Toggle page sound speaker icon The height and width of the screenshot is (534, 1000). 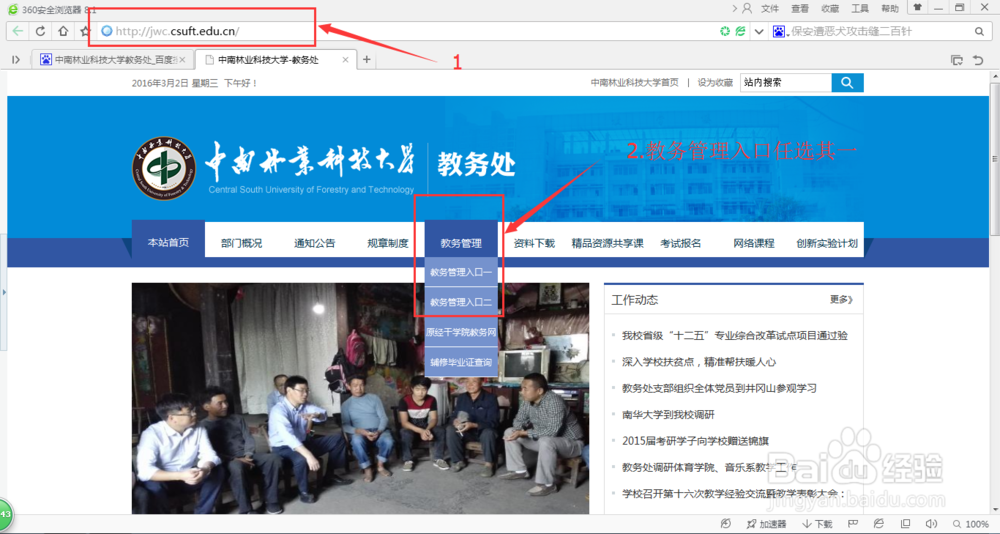(x=931, y=524)
